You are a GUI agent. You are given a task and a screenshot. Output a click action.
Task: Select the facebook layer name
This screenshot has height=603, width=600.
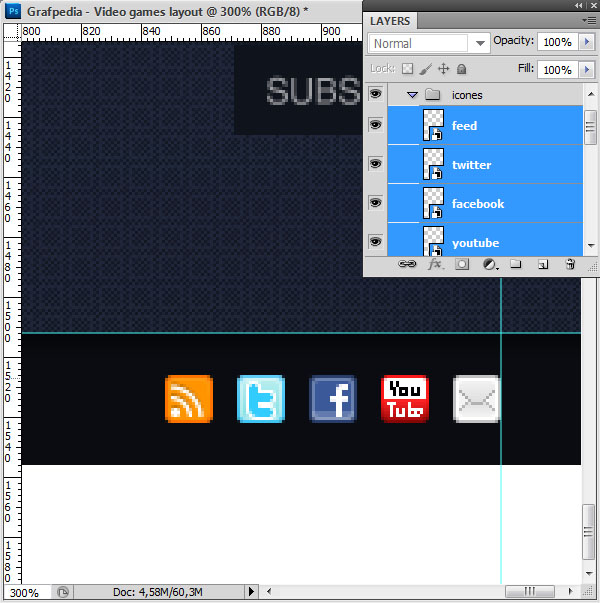pyautogui.click(x=478, y=204)
